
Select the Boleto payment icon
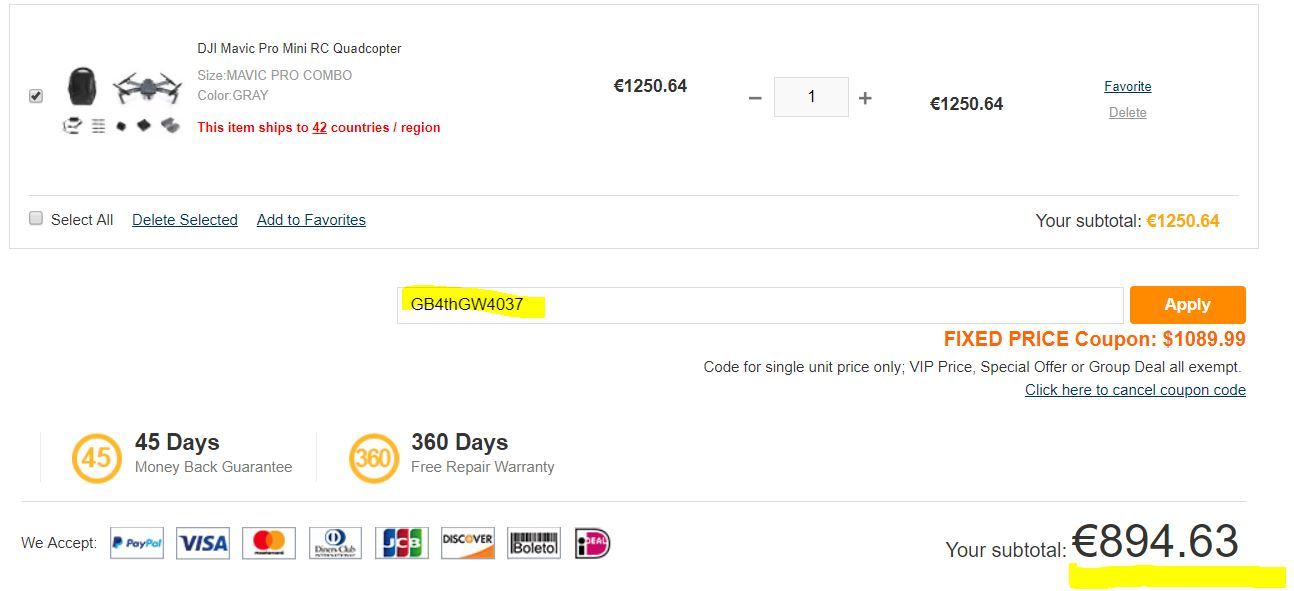tap(534, 543)
